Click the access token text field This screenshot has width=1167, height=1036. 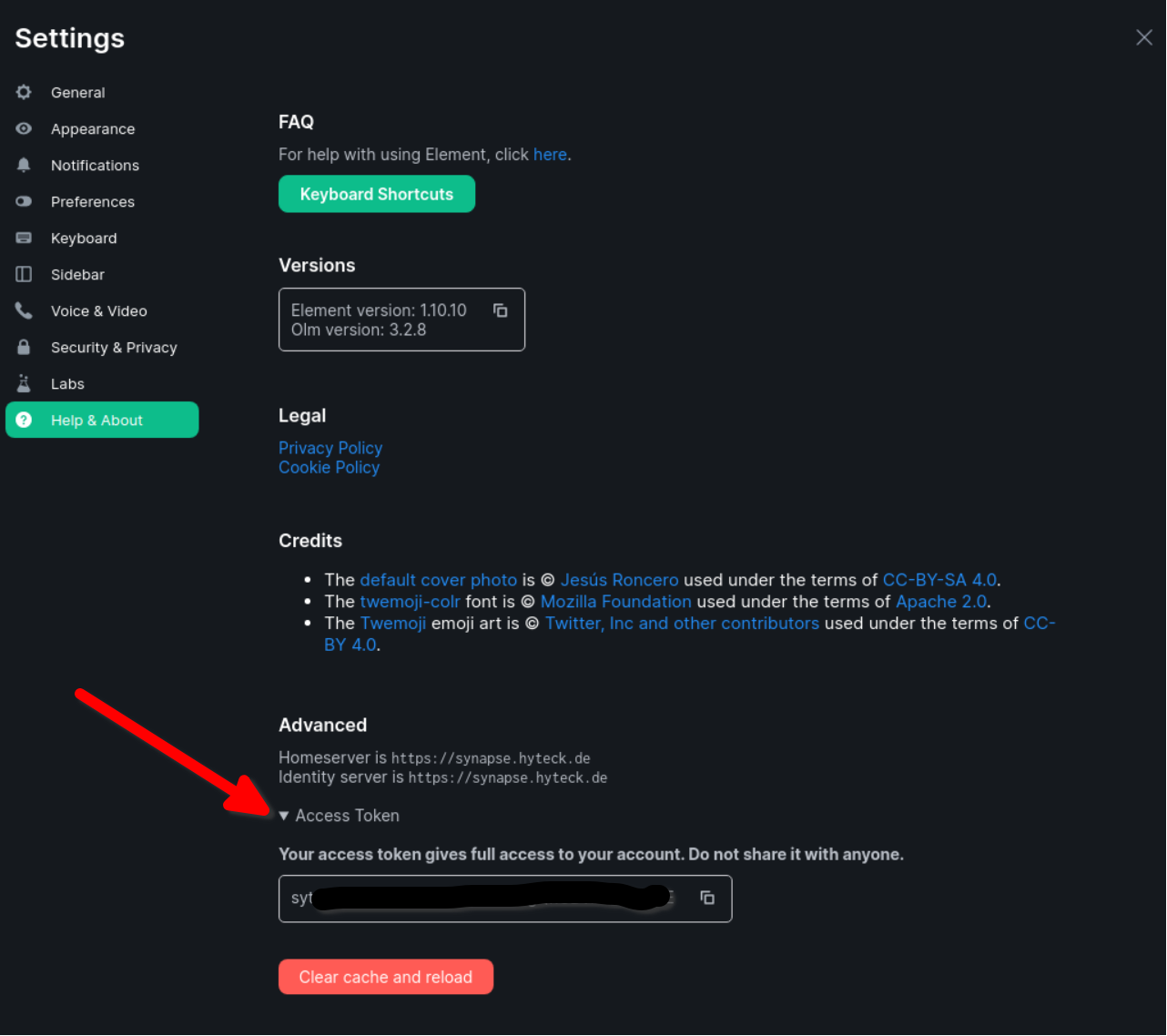point(482,898)
